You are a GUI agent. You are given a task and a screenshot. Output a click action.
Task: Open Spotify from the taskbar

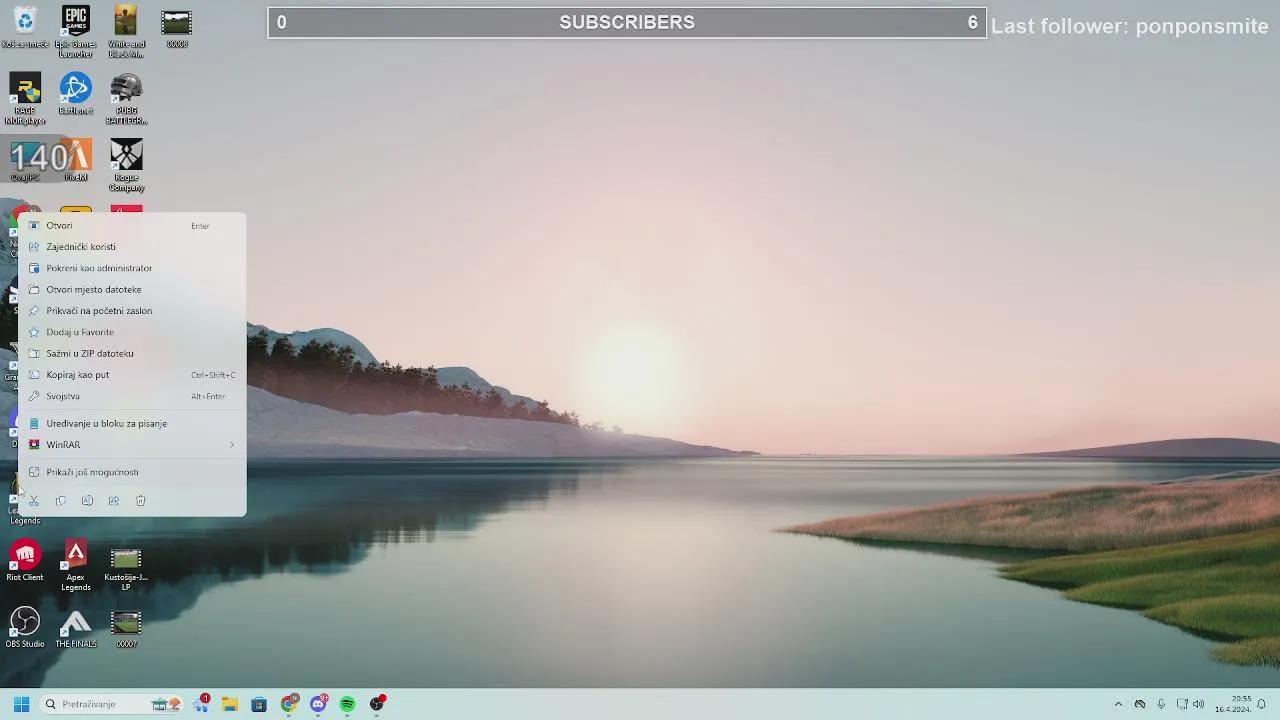tap(347, 704)
